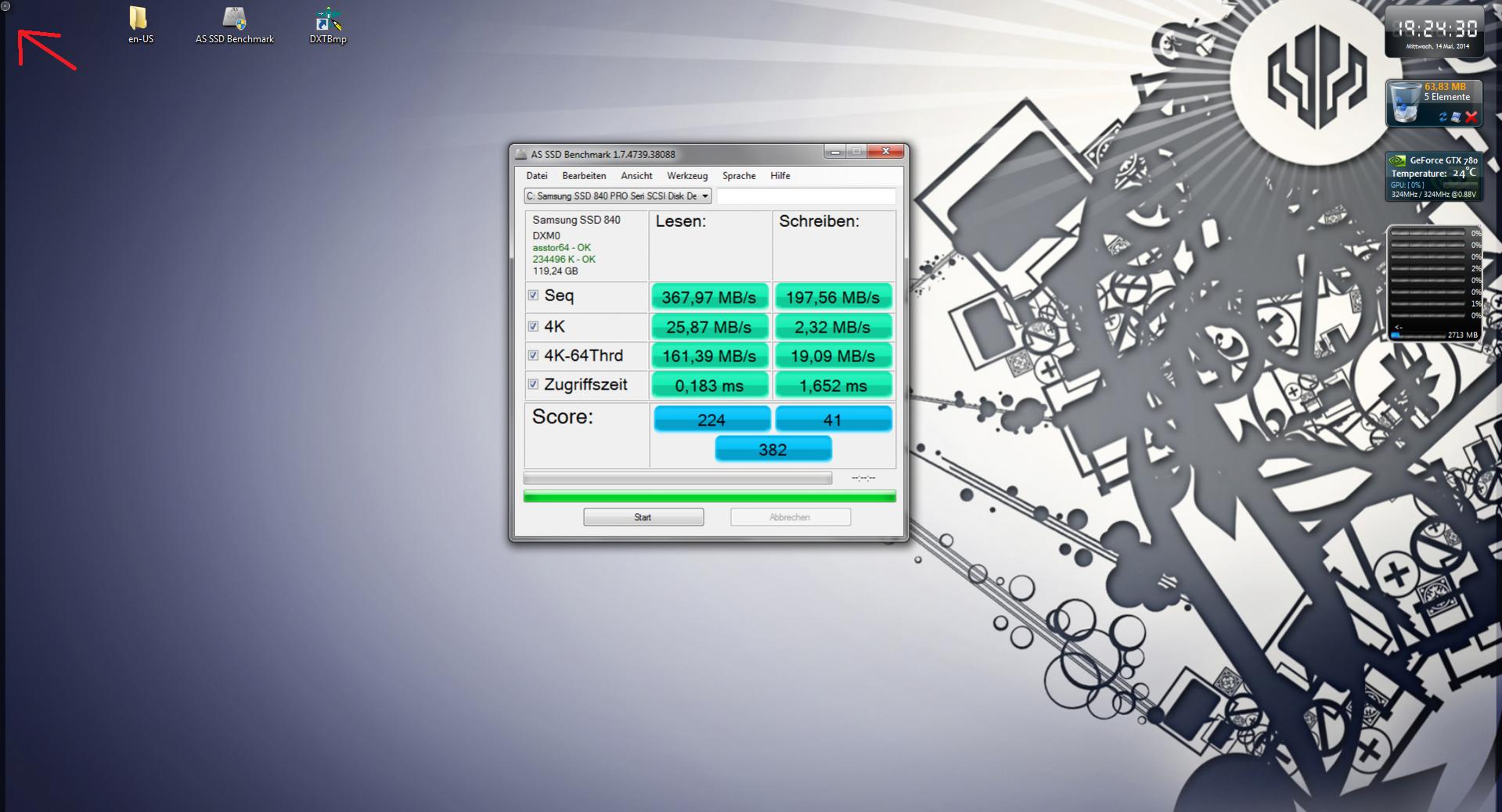Open the en-US folder on the desktop

point(140,25)
